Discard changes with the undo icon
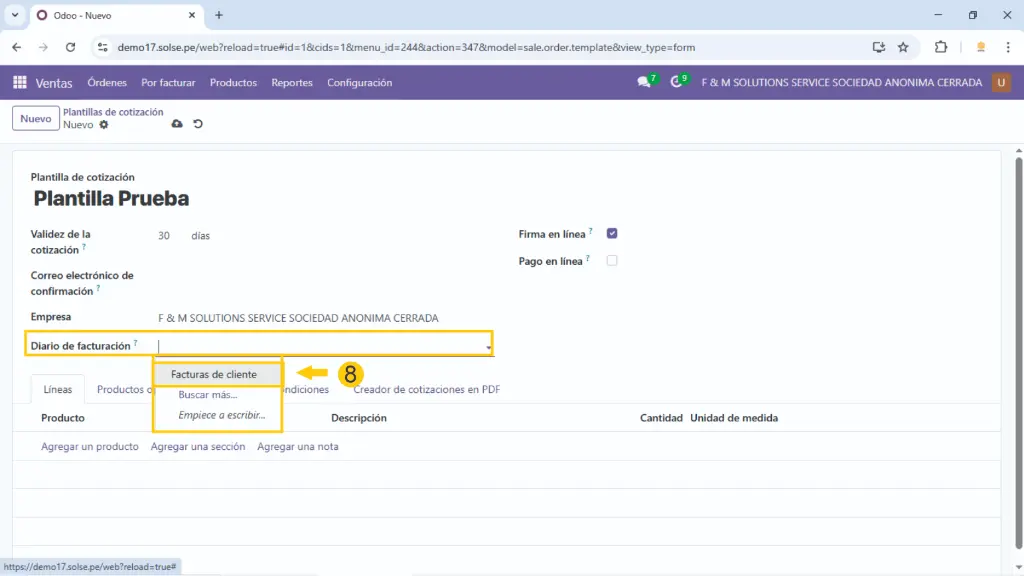Image resolution: width=1024 pixels, height=576 pixels. pyautogui.click(x=198, y=124)
